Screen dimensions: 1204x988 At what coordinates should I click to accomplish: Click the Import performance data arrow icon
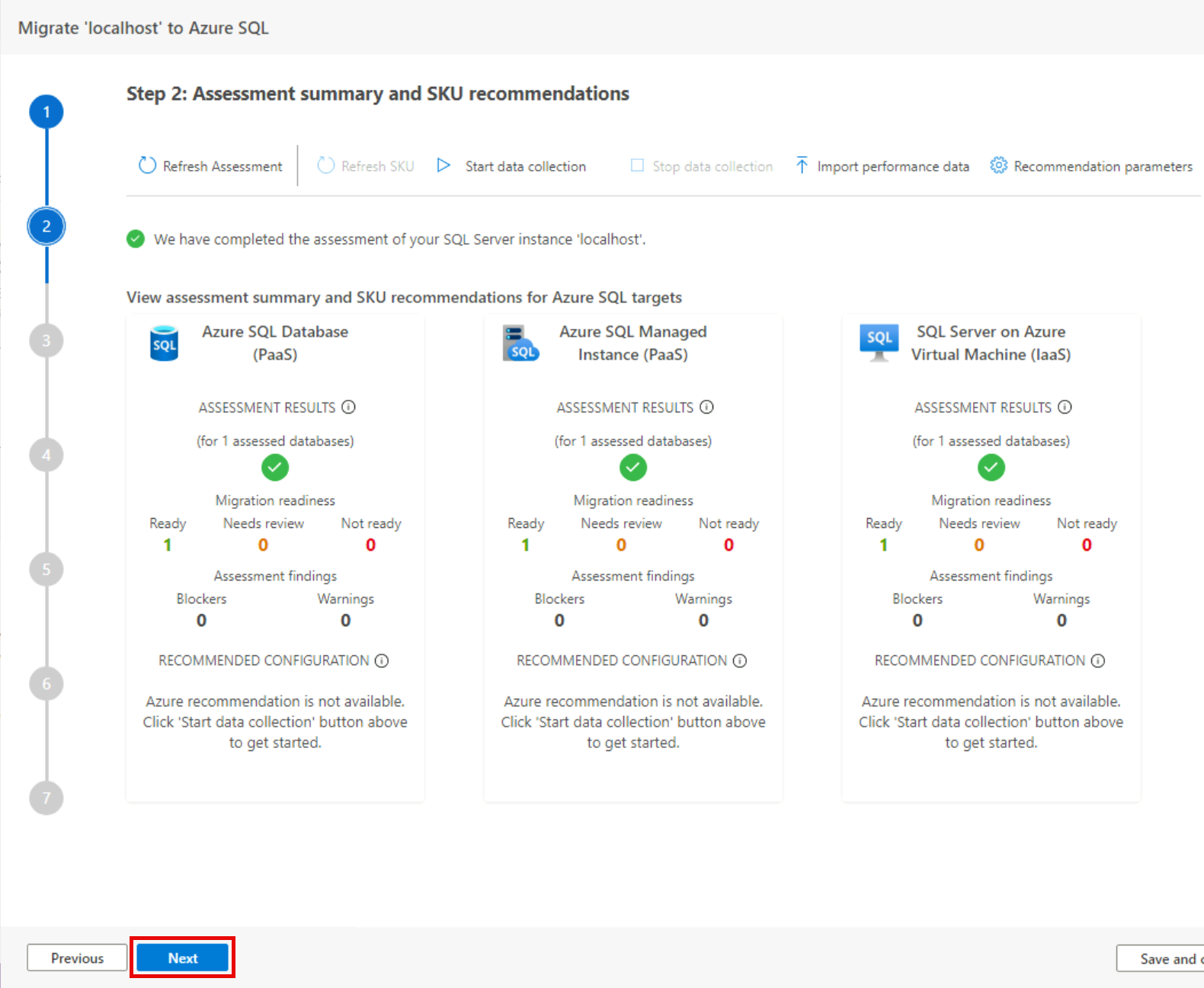[x=802, y=165]
